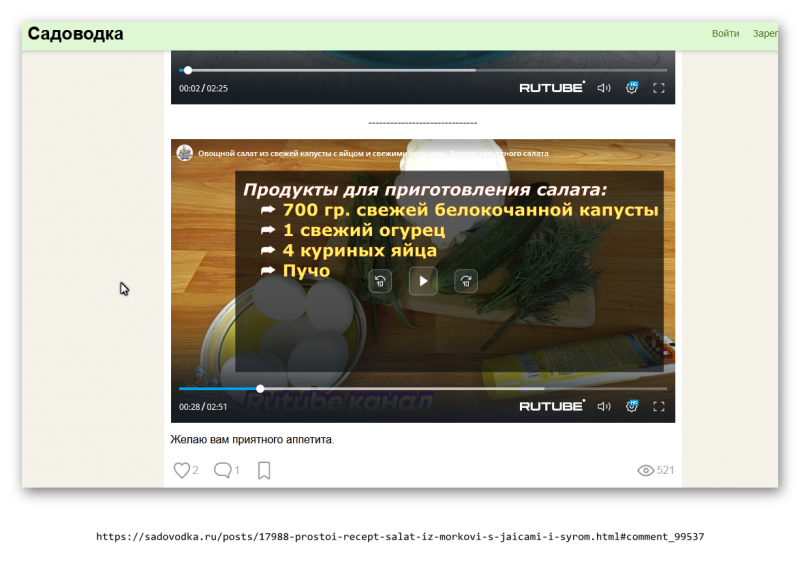The height and width of the screenshot is (564, 800).
Task: Enter fullscreen on cabbage salad video
Action: [659, 406]
